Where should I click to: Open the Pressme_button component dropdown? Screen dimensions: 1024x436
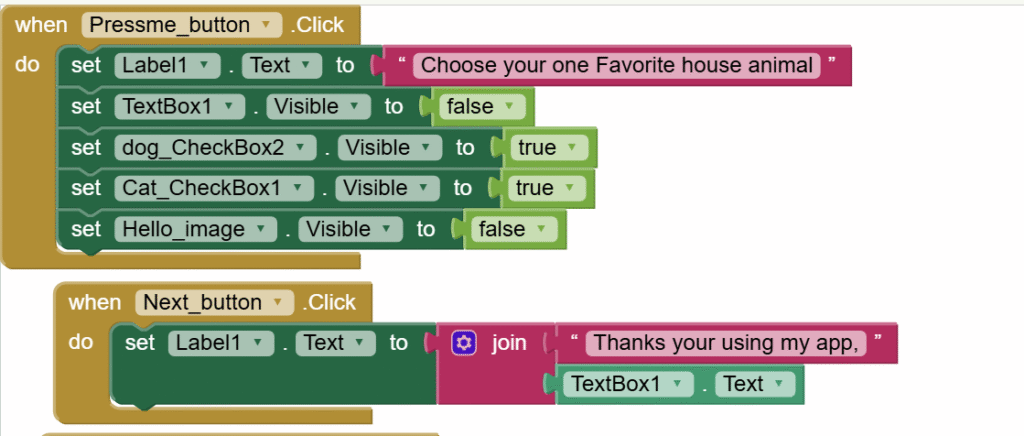(182, 25)
